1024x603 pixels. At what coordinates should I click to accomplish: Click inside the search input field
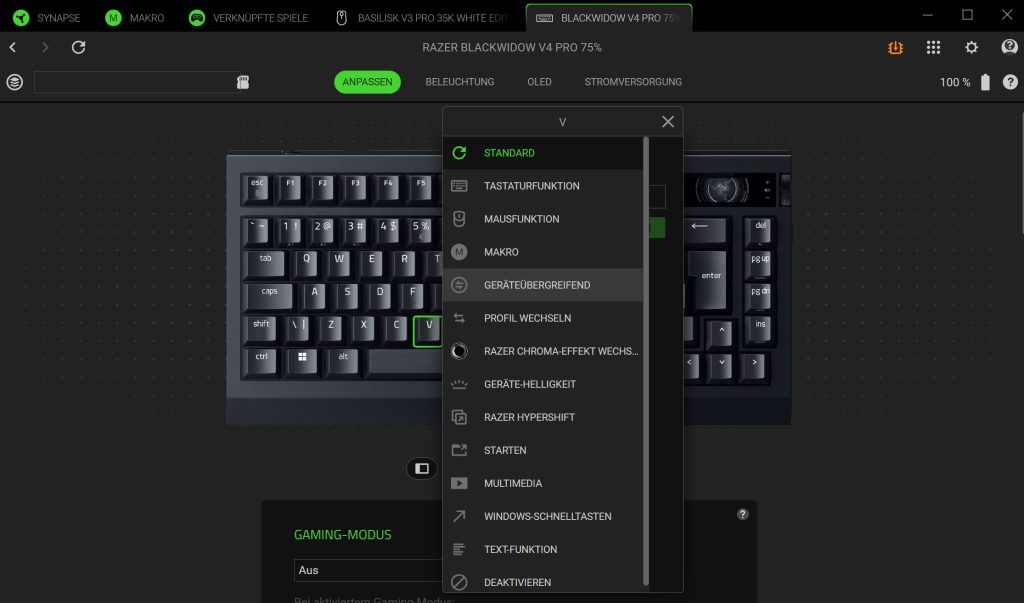(140, 82)
